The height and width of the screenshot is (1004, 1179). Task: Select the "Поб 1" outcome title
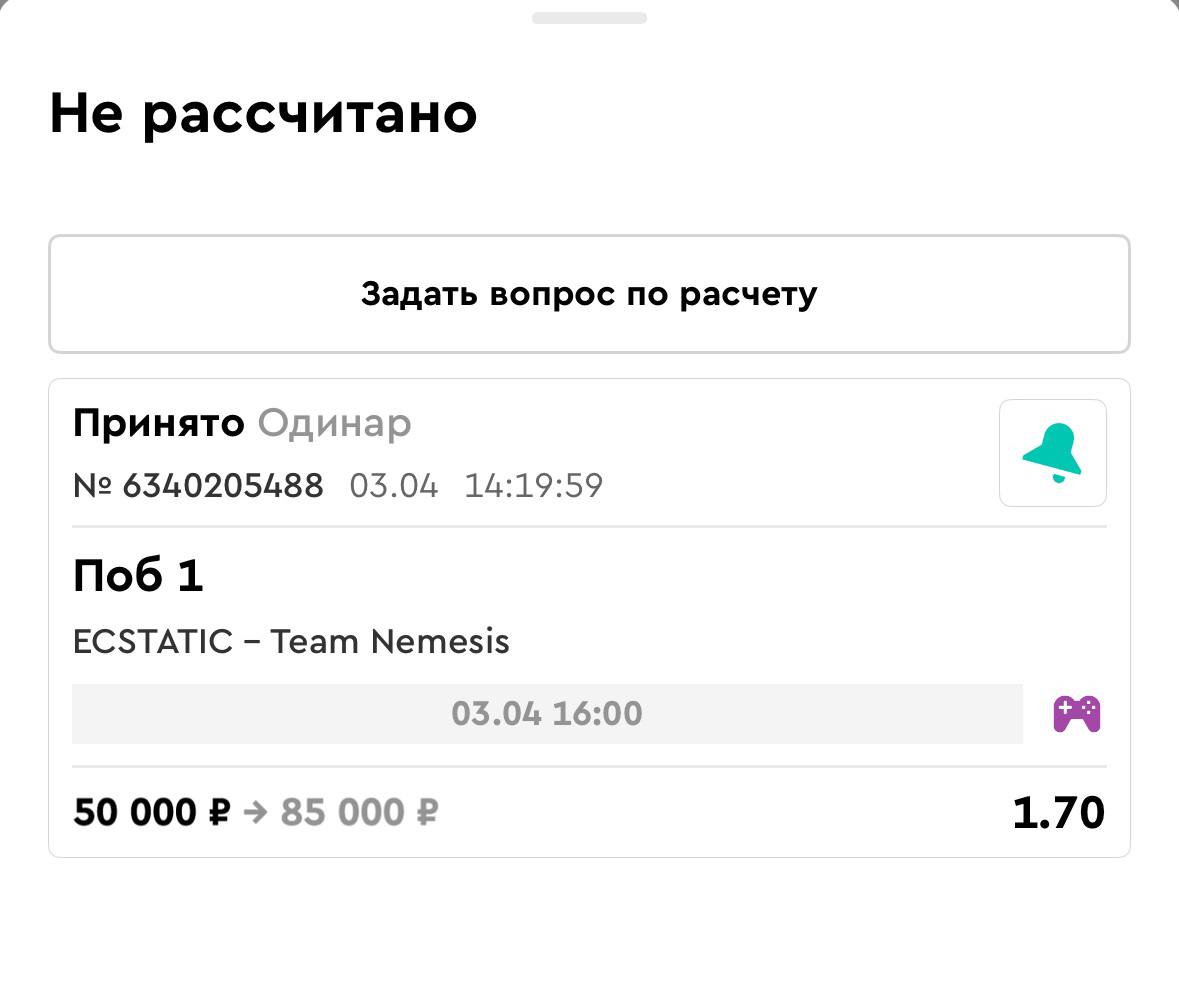pyautogui.click(x=138, y=576)
